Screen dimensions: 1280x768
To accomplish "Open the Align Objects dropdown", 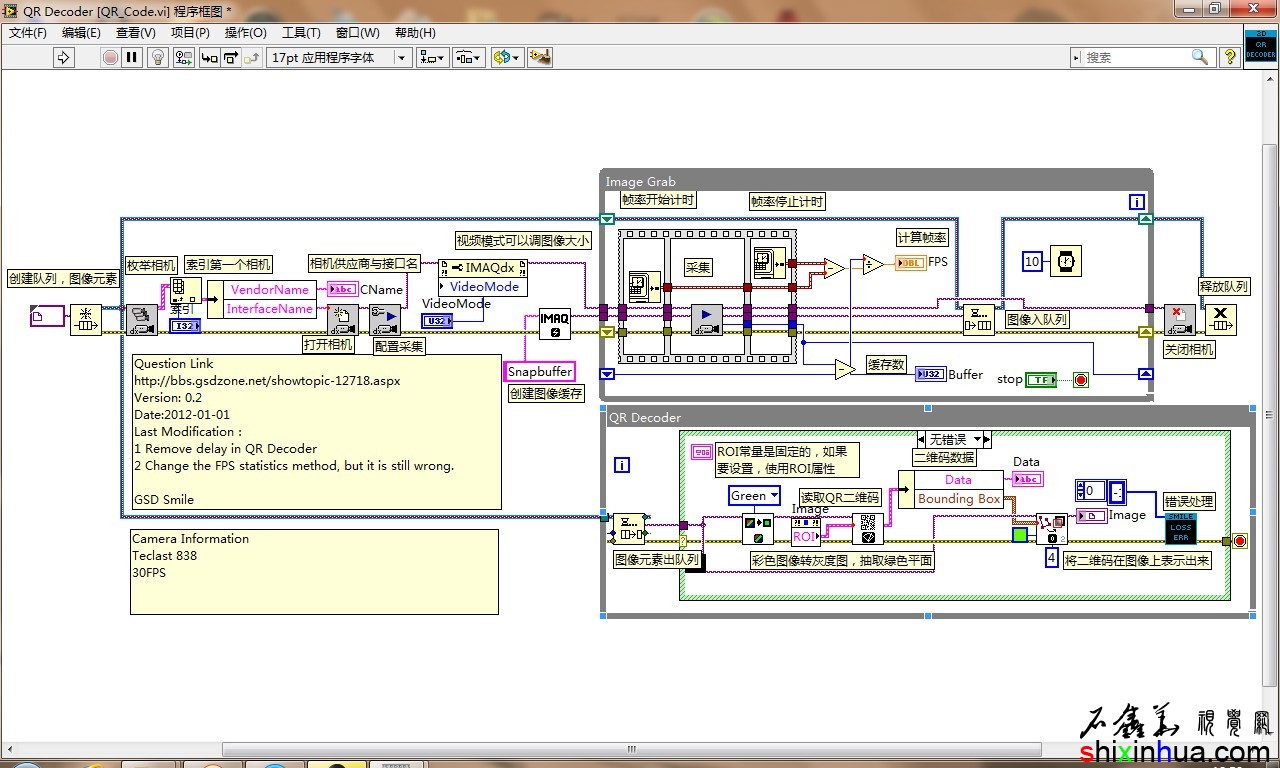I will pos(433,58).
